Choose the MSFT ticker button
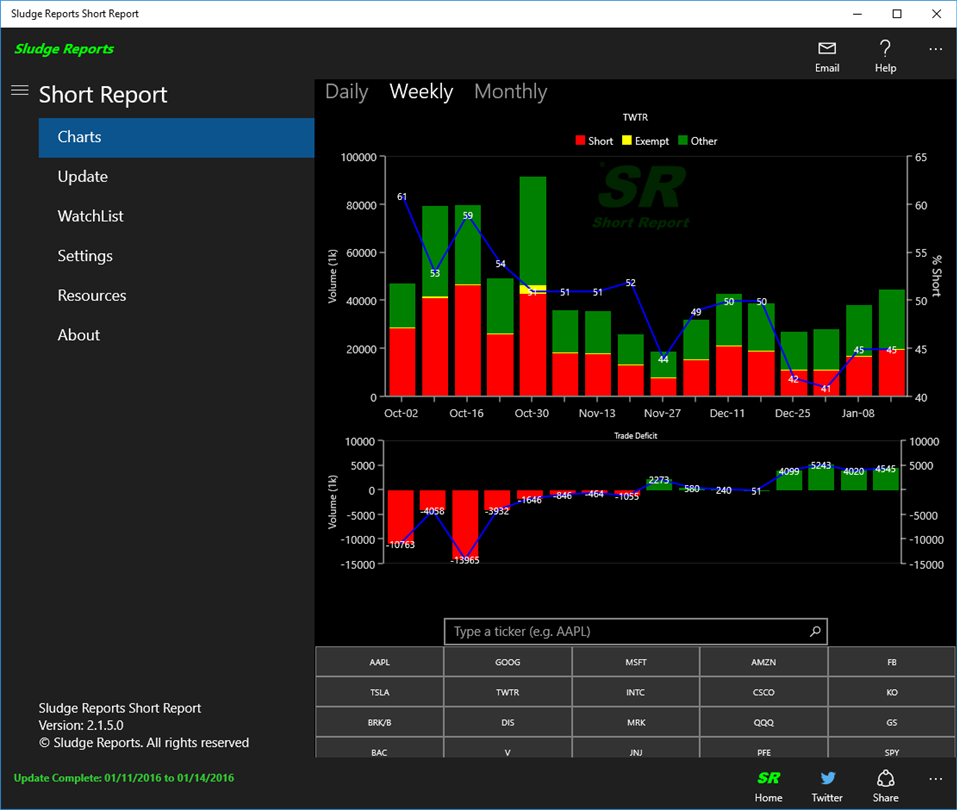The height and width of the screenshot is (810, 957). (x=635, y=662)
